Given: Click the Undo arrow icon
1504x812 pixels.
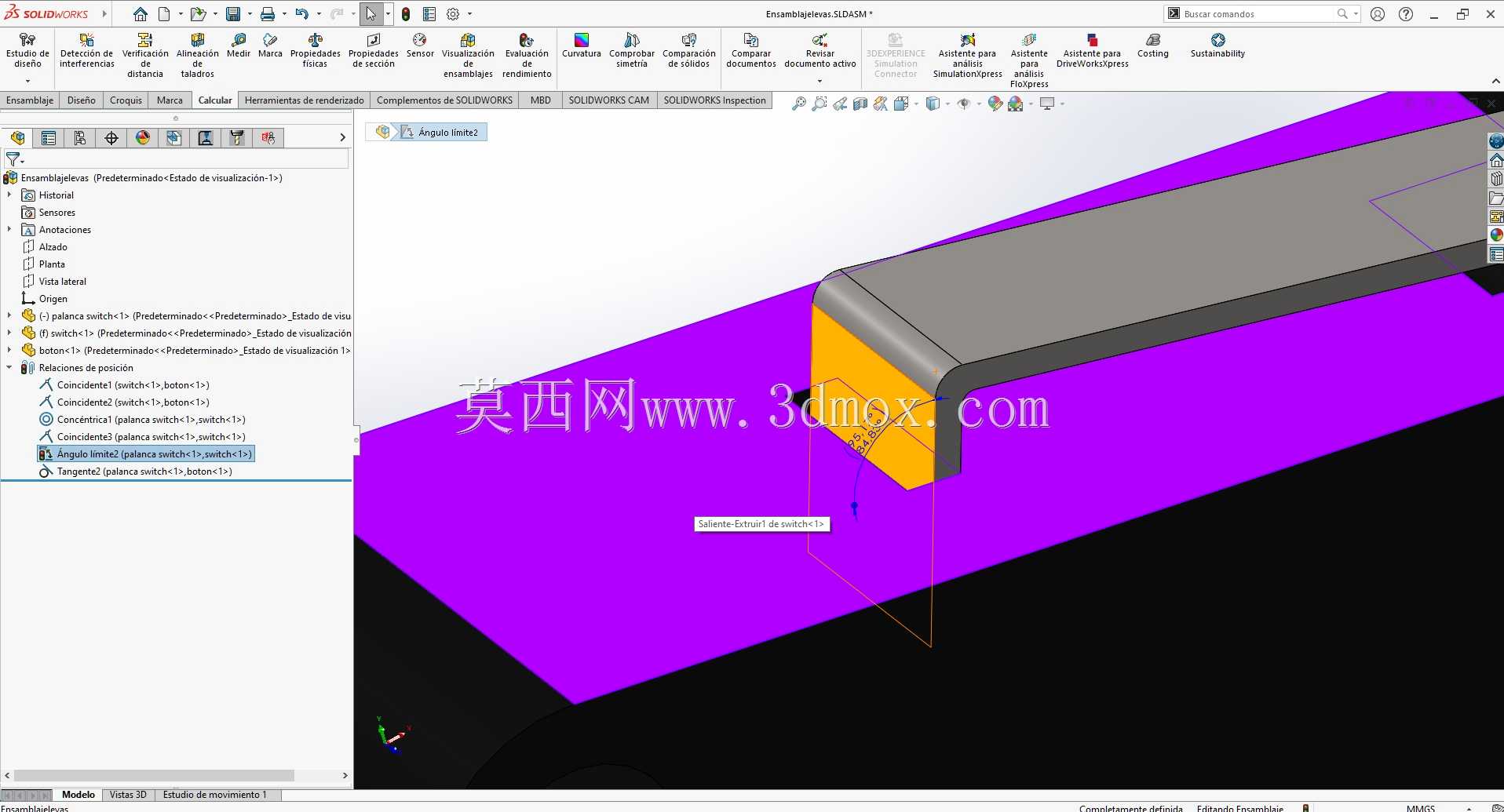Looking at the screenshot, I should coord(301,14).
